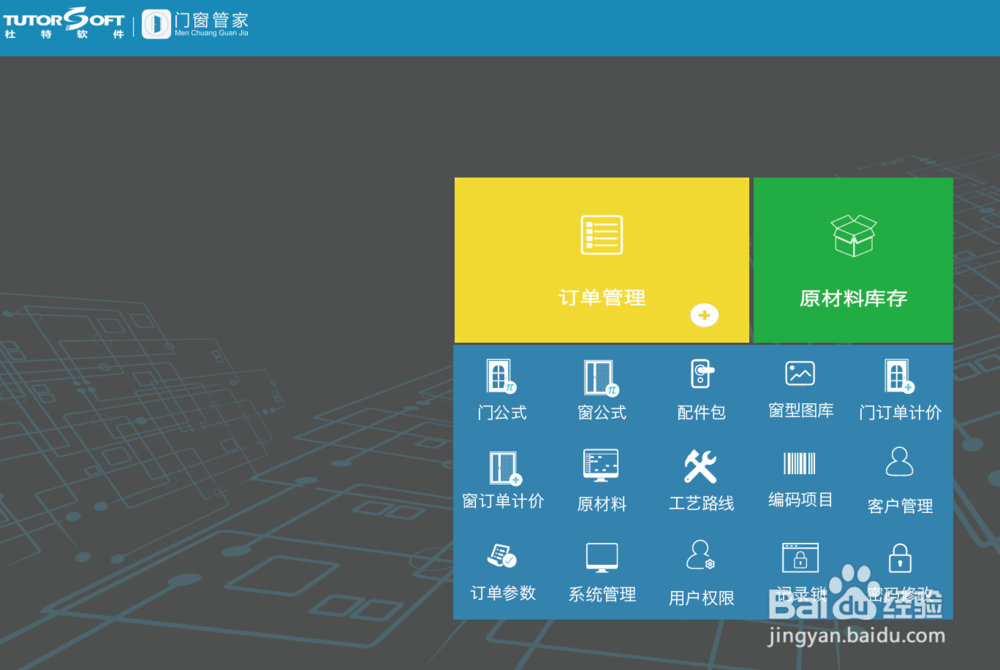
Task: Click the 门订单计价 text label
Action: pos(900,413)
